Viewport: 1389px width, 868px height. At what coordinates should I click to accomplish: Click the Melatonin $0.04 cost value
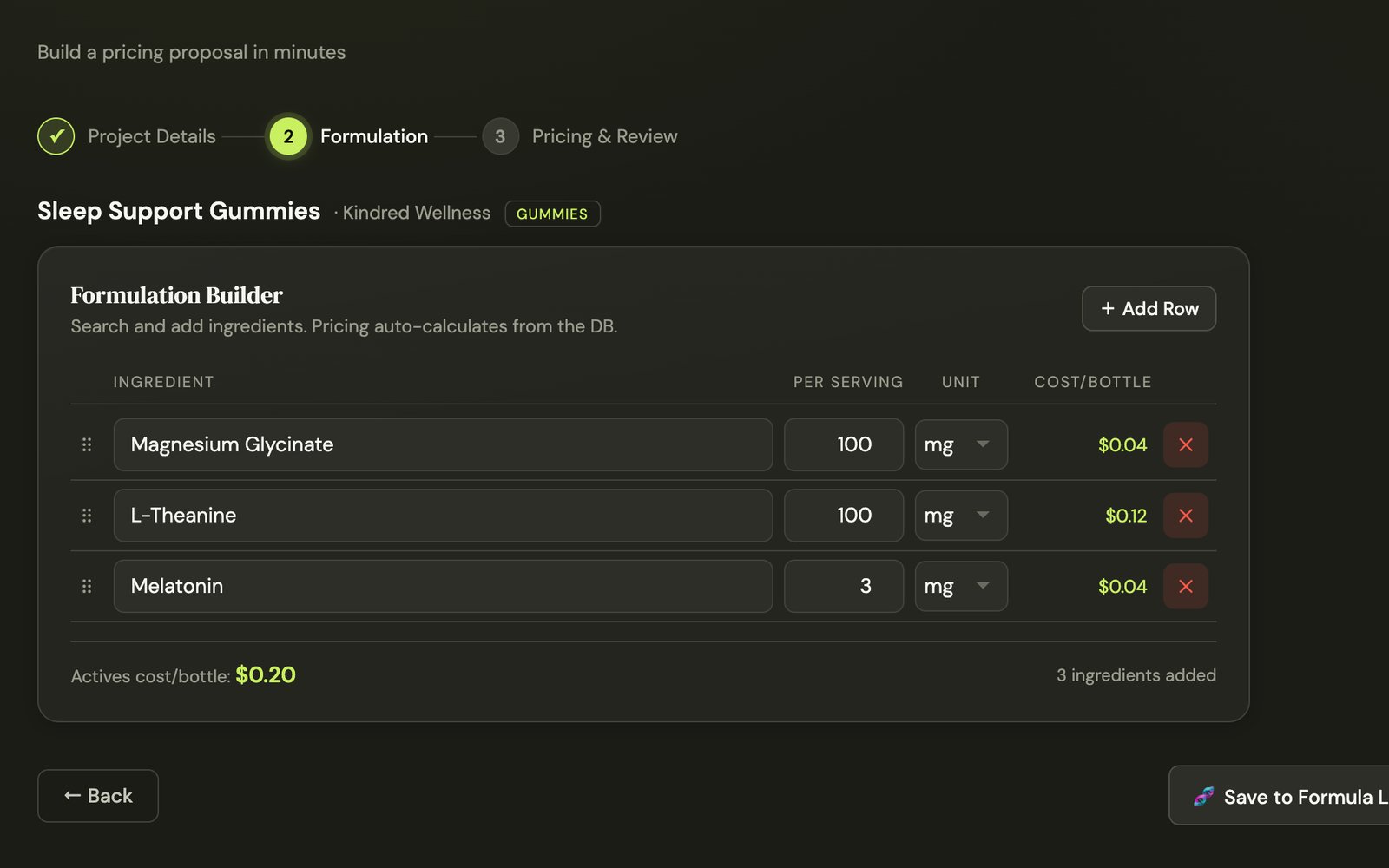[1122, 586]
